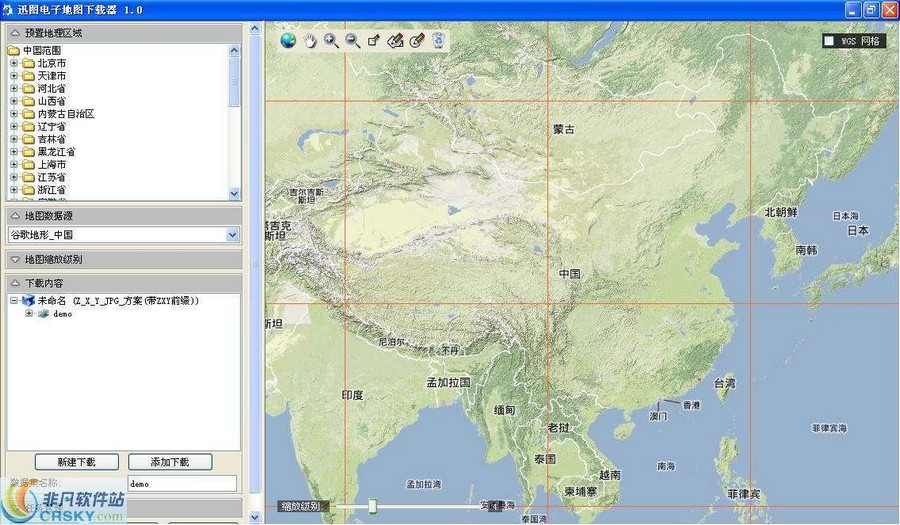Collapse the 预置地理区域 panel header

click(x=123, y=33)
